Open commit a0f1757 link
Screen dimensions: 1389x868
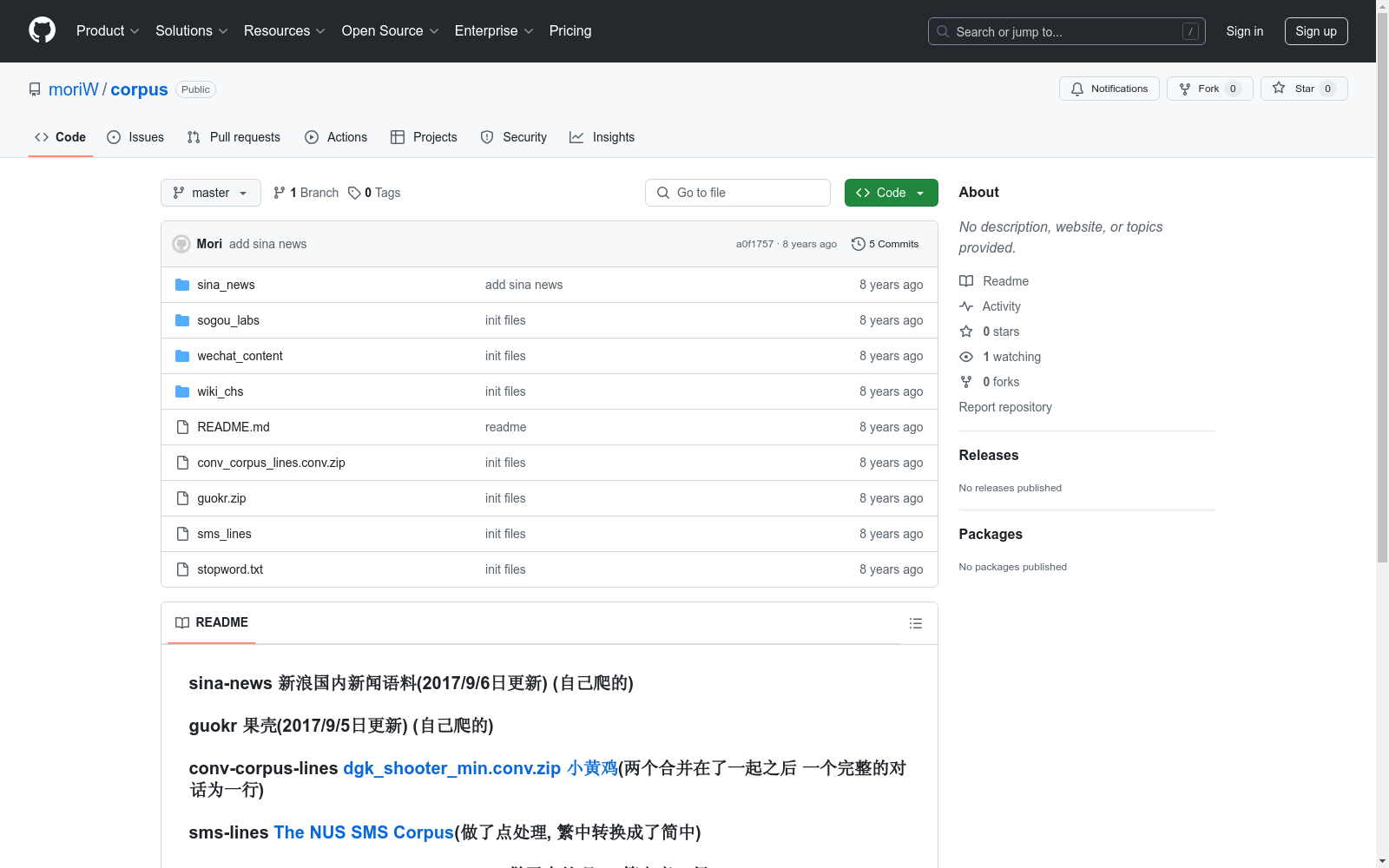[x=754, y=244]
